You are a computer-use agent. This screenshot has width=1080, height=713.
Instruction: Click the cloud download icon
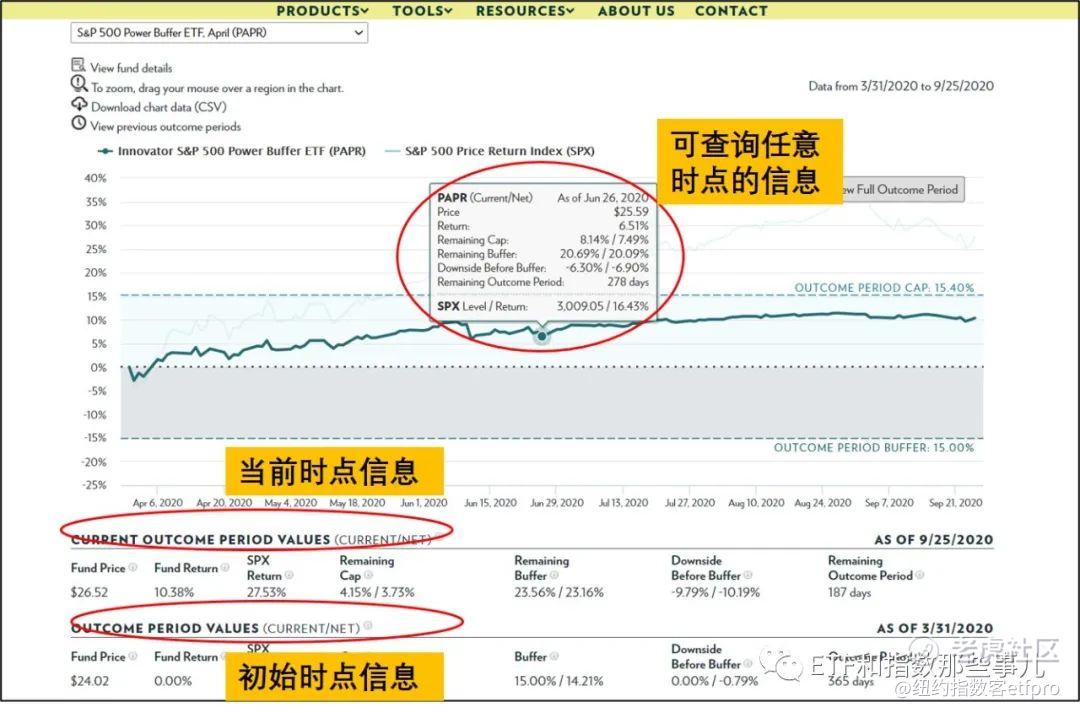click(x=79, y=104)
